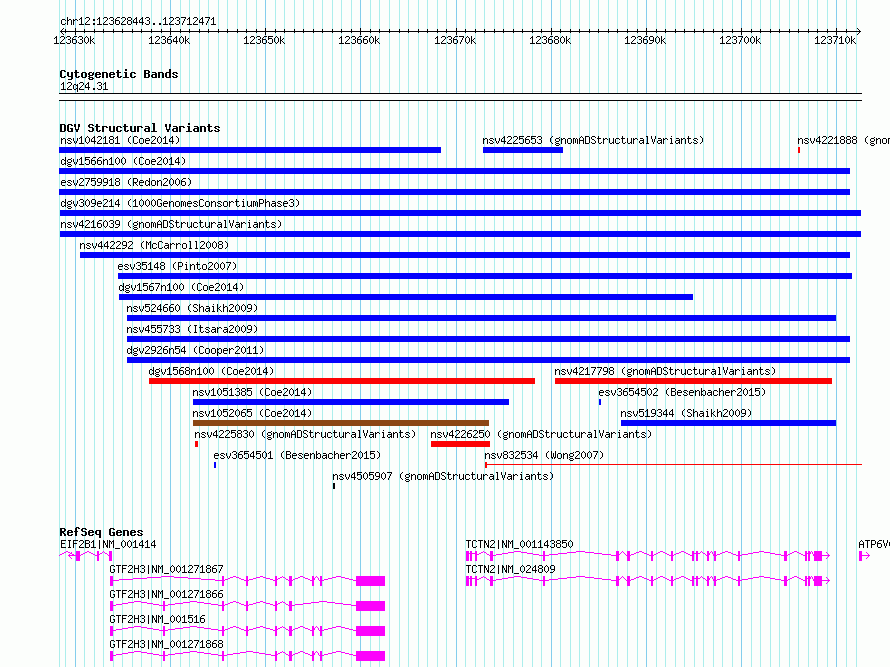This screenshot has height=667, width=890.
Task: Click the small blue esv3654501 marker
Action: tap(215, 465)
